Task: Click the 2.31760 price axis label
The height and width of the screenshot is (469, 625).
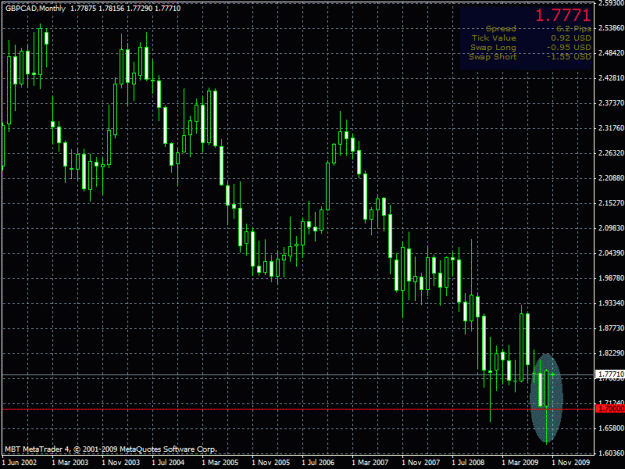Action: click(611, 128)
